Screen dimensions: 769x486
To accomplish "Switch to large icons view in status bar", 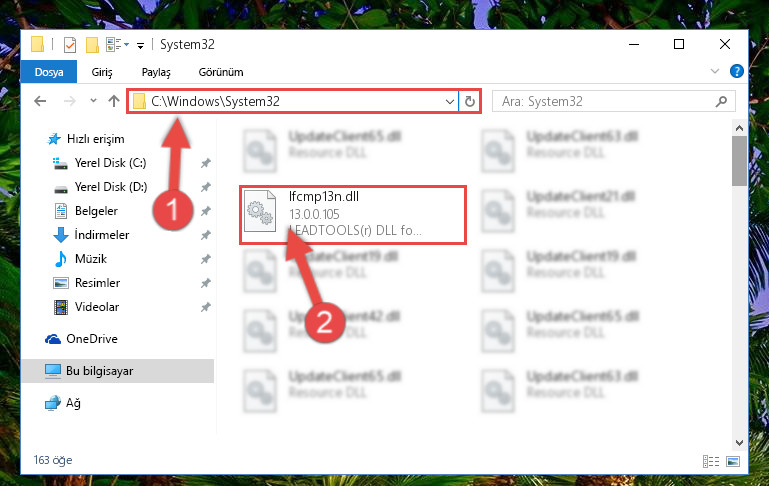I will pyautogui.click(x=733, y=461).
